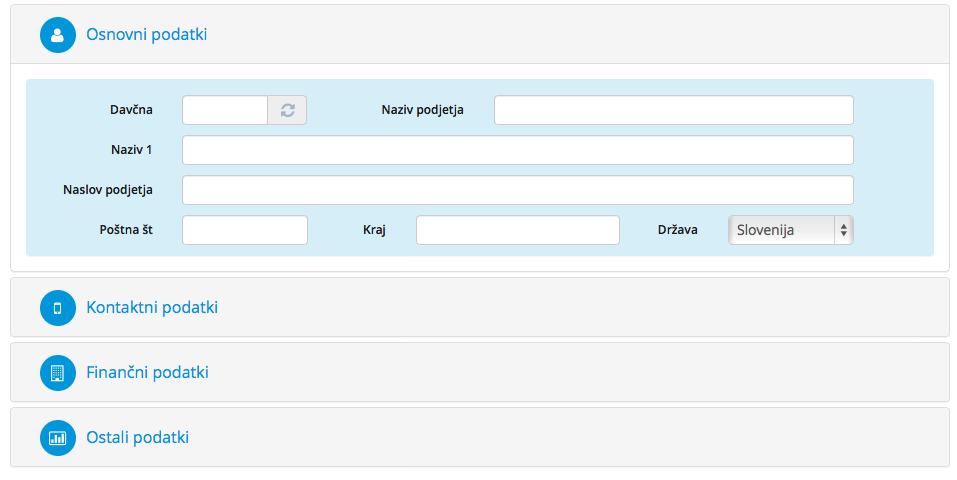The image size is (957, 480).
Task: Click the chart icon beside Ostali podatki
Action: [x=58, y=438]
